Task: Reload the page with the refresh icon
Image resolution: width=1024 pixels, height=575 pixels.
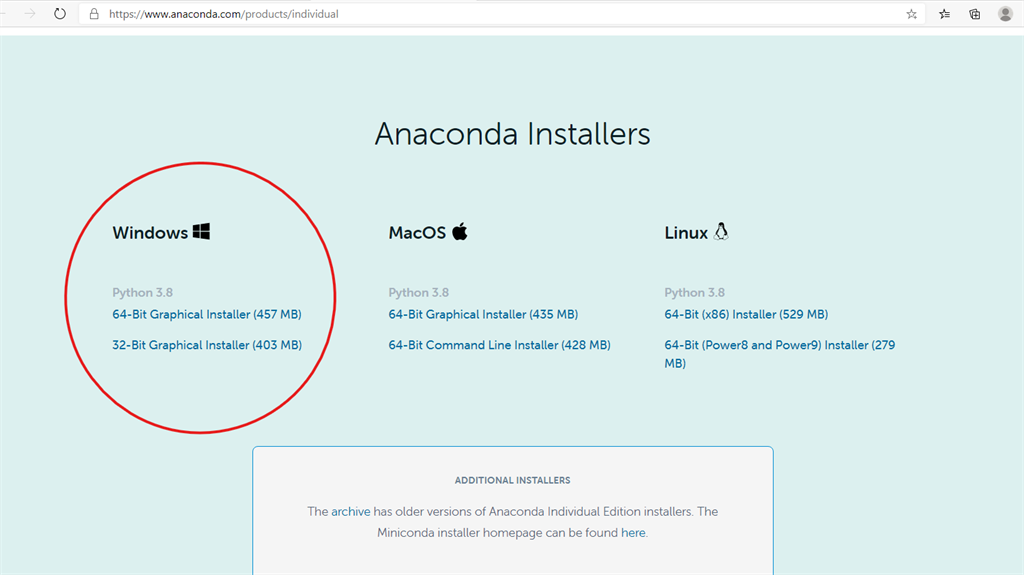Action: tap(59, 14)
